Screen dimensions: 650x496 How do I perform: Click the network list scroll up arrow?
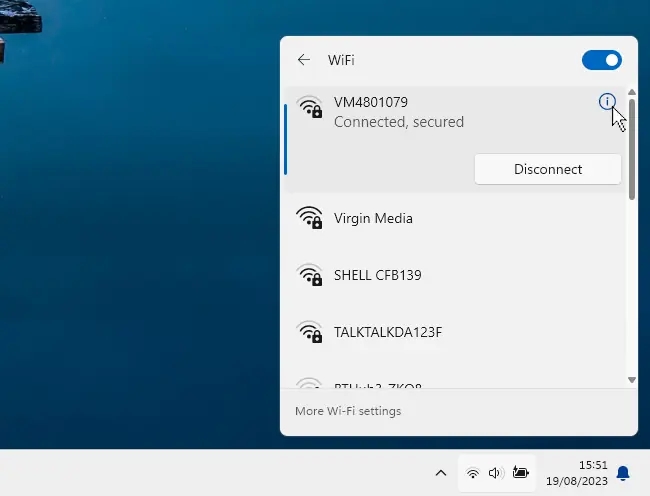(632, 92)
